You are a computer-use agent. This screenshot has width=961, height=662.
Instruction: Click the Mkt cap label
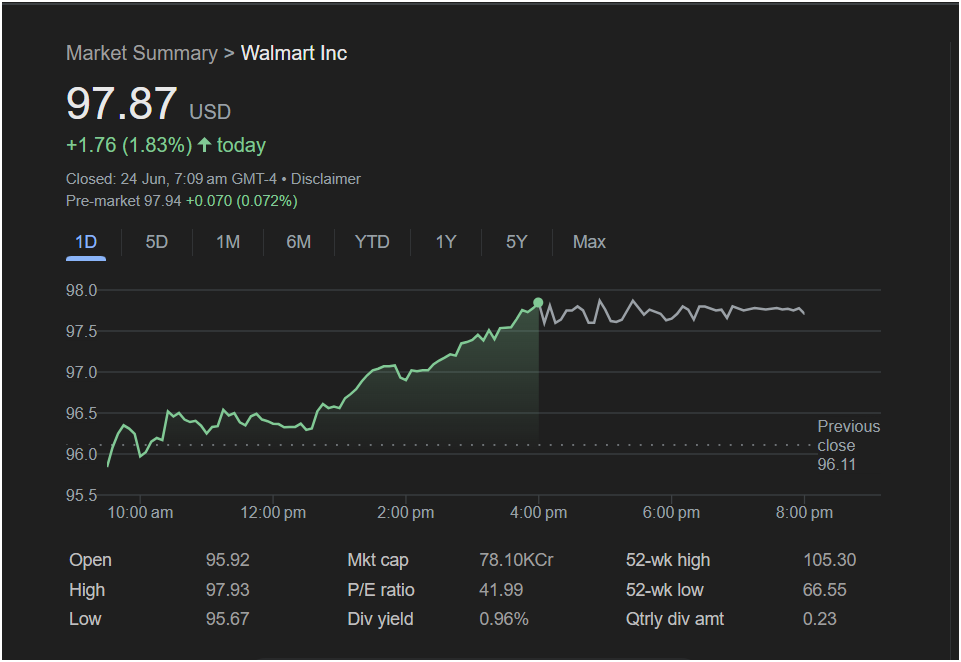coord(378,560)
